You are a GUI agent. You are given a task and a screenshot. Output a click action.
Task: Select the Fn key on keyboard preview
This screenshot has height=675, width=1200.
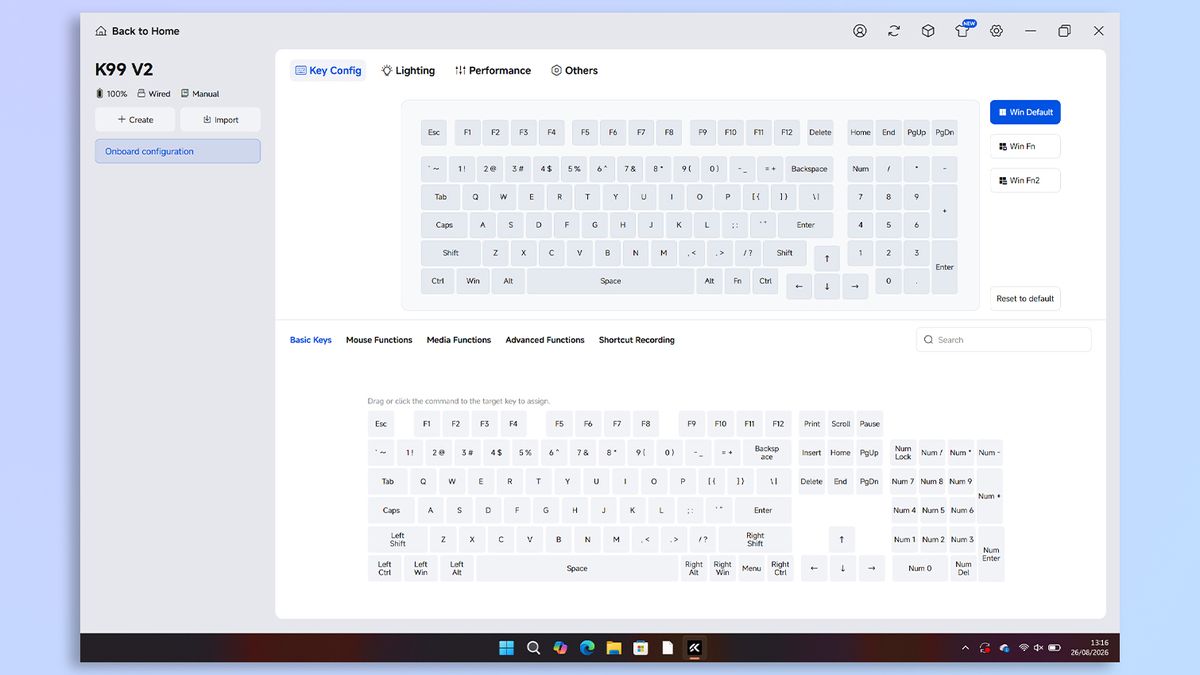coord(737,281)
